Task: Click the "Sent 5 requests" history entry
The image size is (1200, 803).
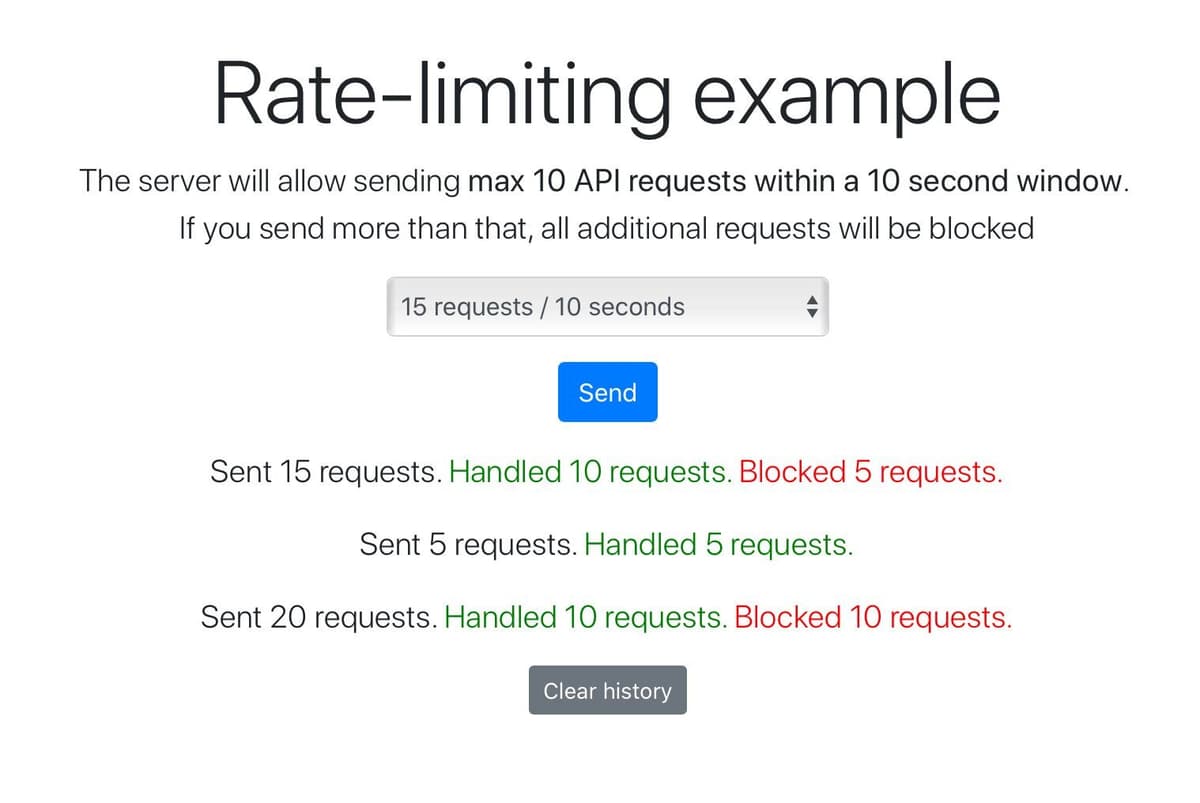Action: click(x=470, y=544)
